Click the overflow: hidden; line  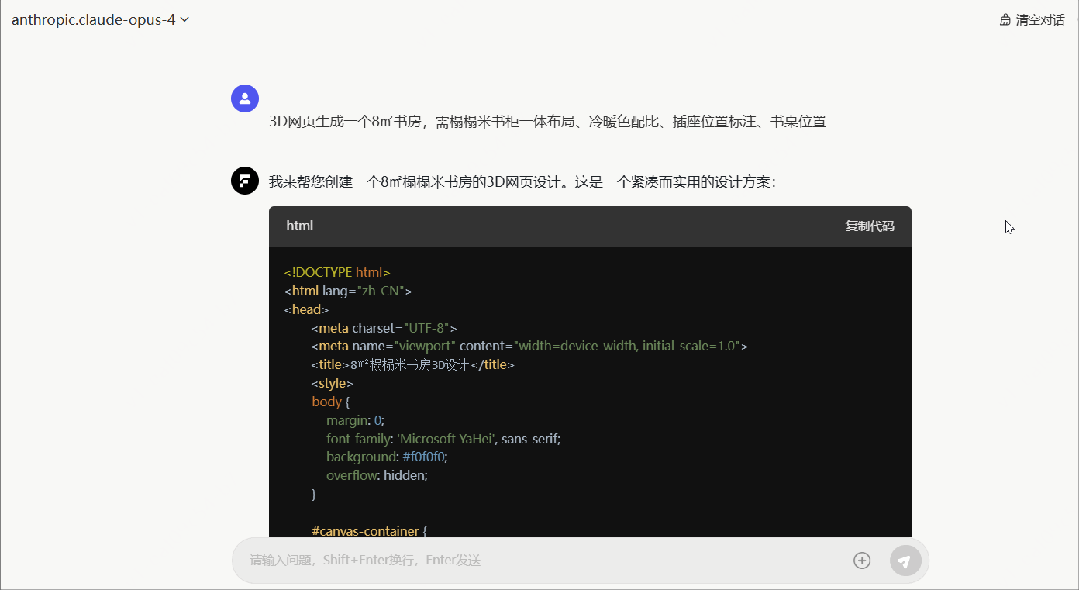point(377,476)
